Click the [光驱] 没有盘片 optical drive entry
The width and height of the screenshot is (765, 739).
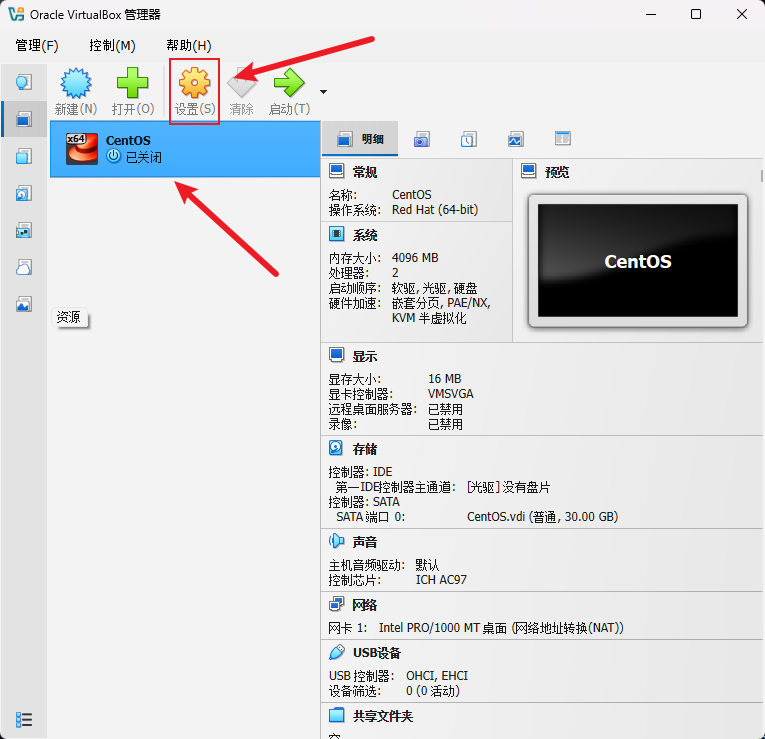pos(508,487)
